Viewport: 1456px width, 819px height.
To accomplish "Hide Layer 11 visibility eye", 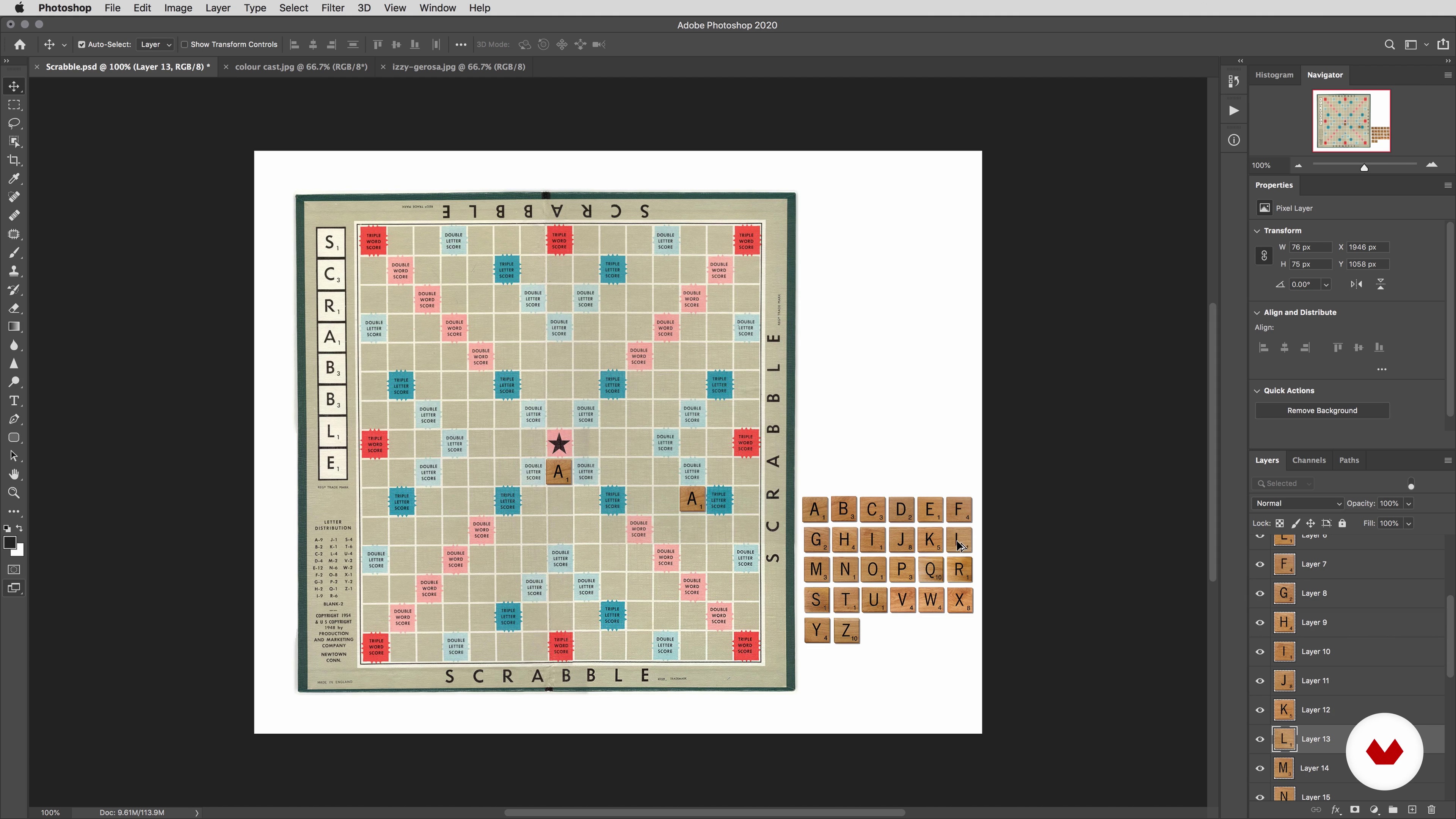I will coord(1260,681).
